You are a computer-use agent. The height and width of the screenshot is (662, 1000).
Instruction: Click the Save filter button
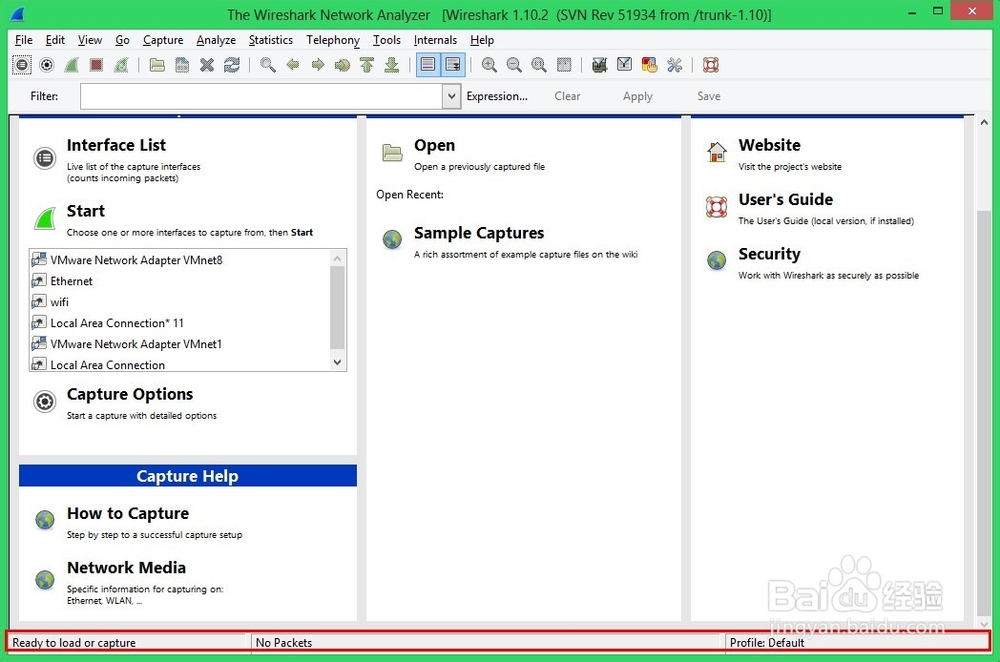[x=709, y=96]
